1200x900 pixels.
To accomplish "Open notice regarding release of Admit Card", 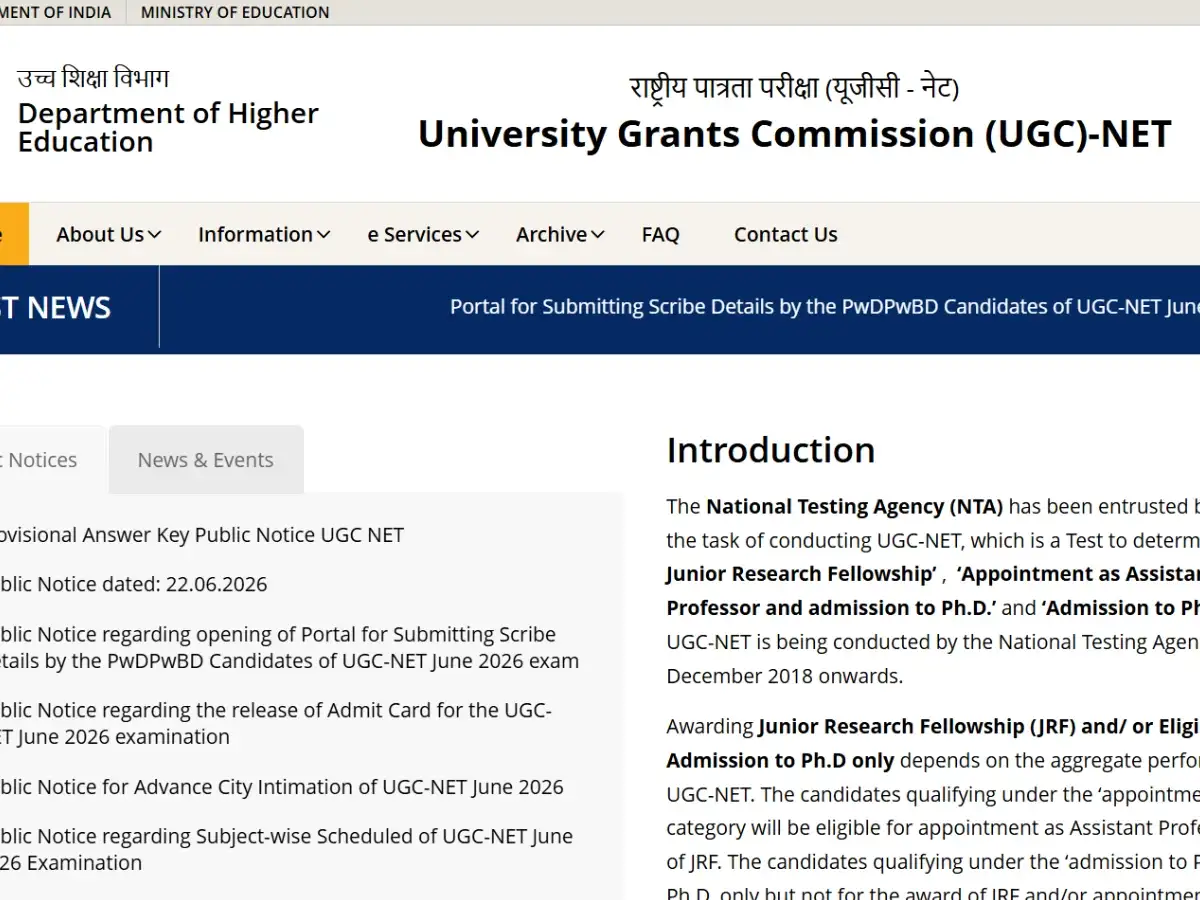I will coord(275,724).
